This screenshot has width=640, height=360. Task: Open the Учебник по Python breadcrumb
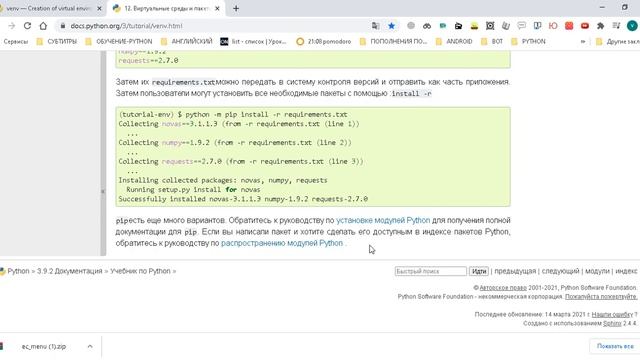140,271
